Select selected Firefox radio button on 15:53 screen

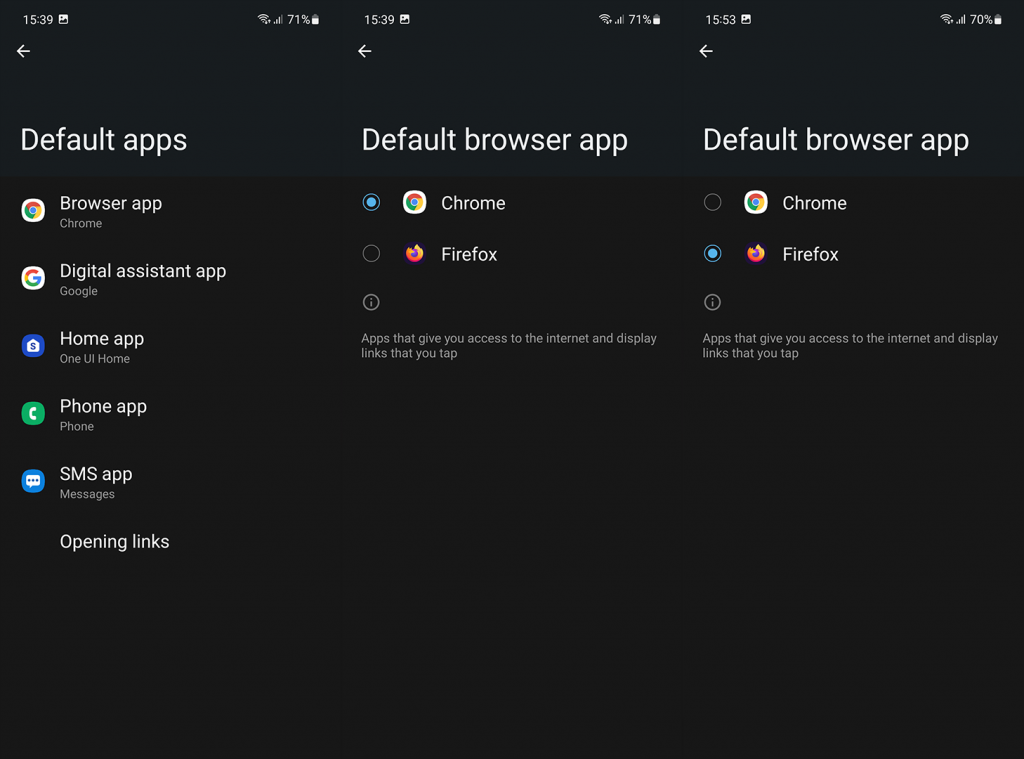712,253
